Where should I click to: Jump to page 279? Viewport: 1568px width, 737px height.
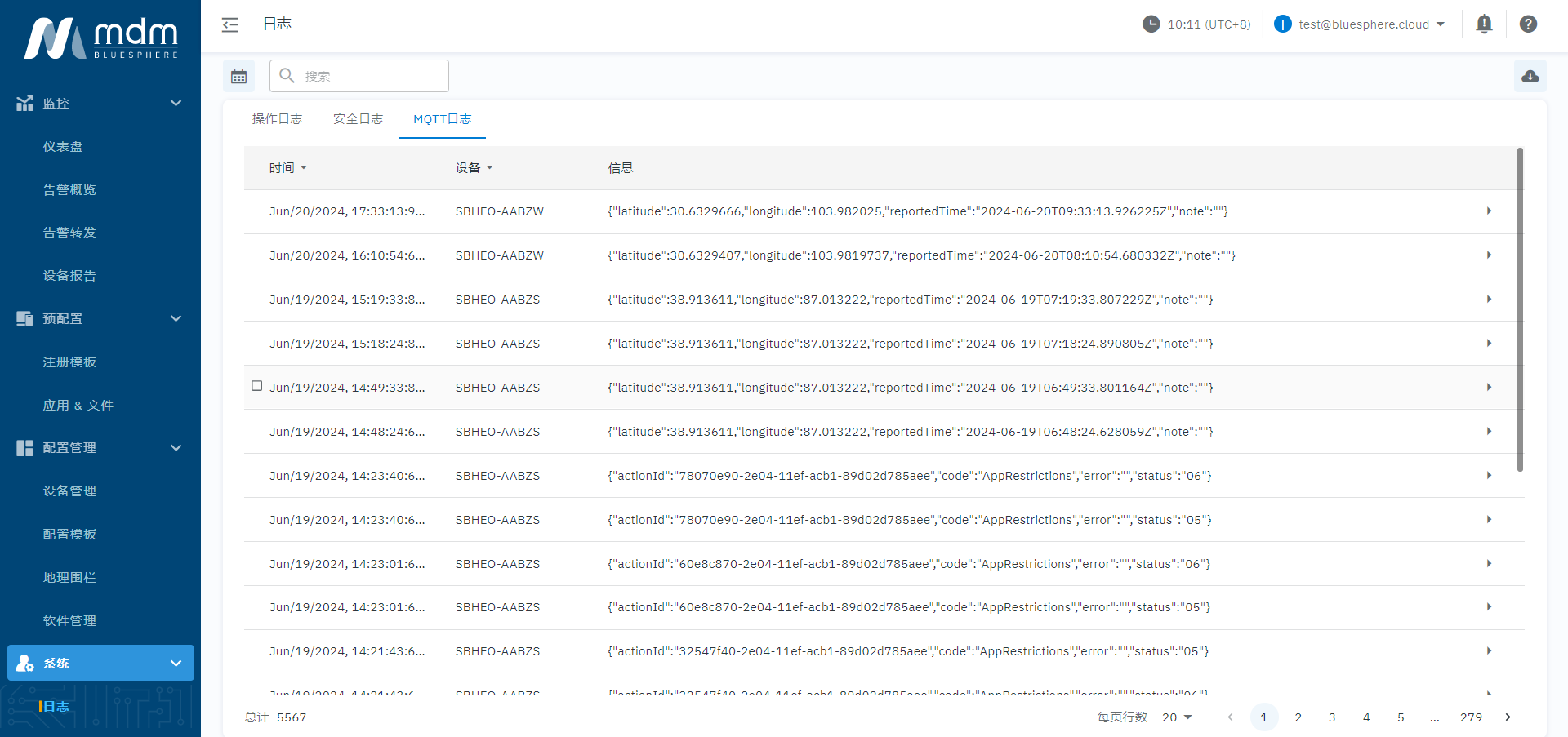1471,717
